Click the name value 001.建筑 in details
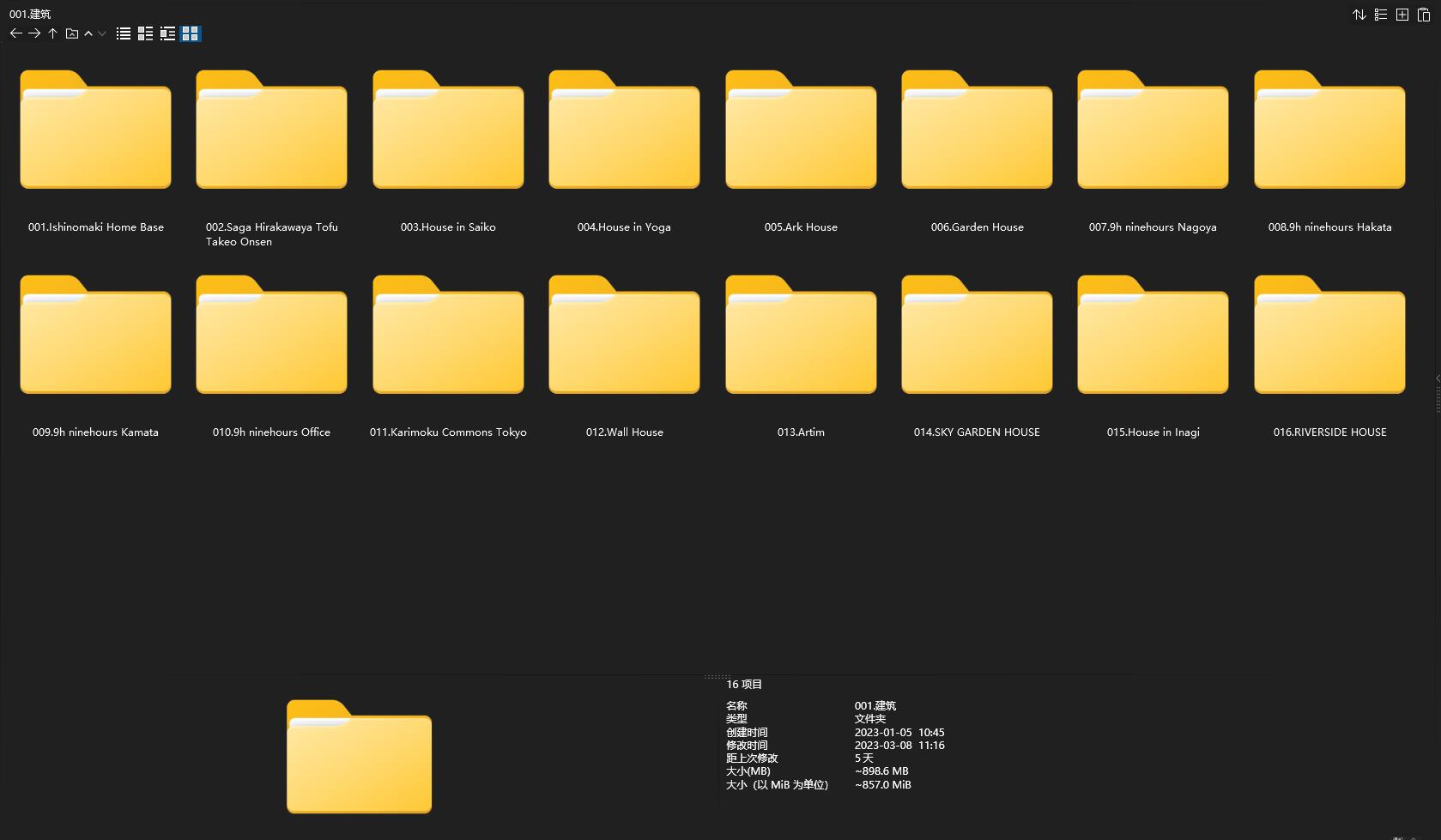Viewport: 1441px width, 840px height. (875, 705)
